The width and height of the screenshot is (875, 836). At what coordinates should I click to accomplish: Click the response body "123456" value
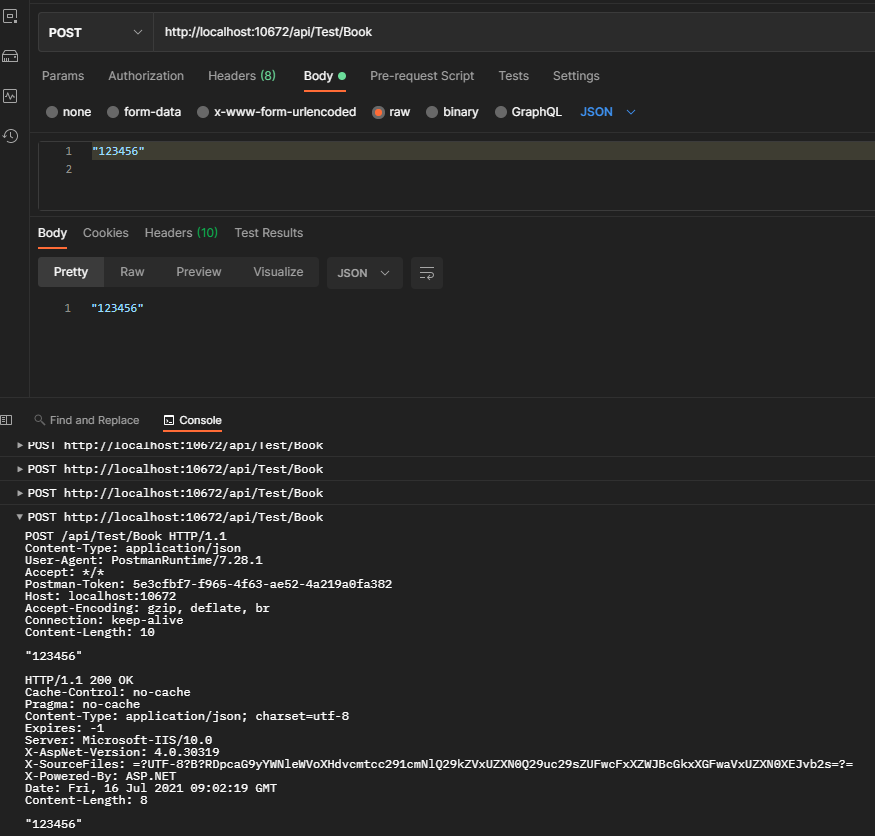point(117,308)
